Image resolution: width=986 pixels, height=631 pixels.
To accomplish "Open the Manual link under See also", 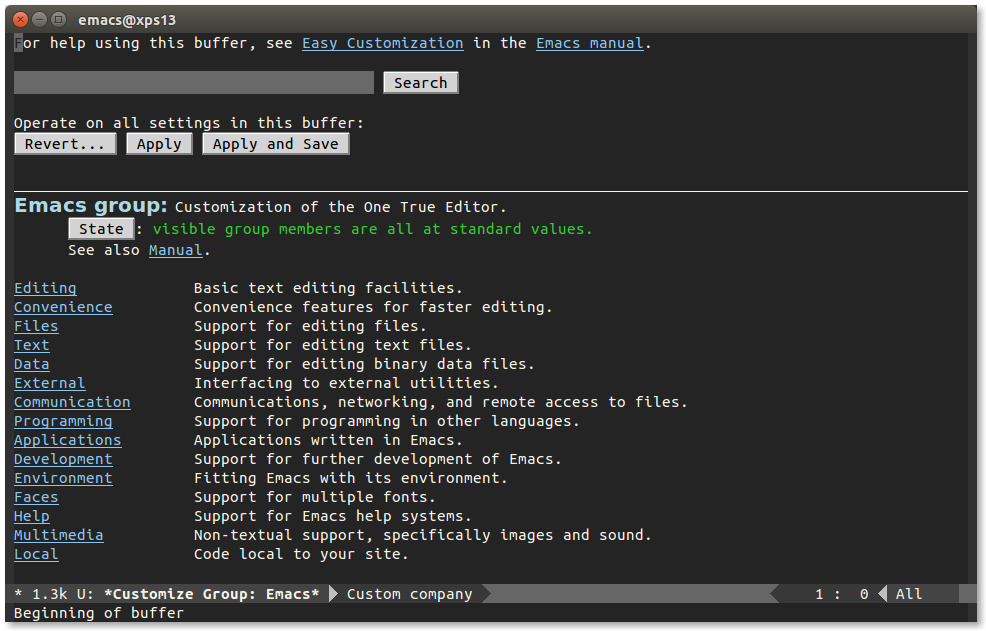I will coord(175,250).
